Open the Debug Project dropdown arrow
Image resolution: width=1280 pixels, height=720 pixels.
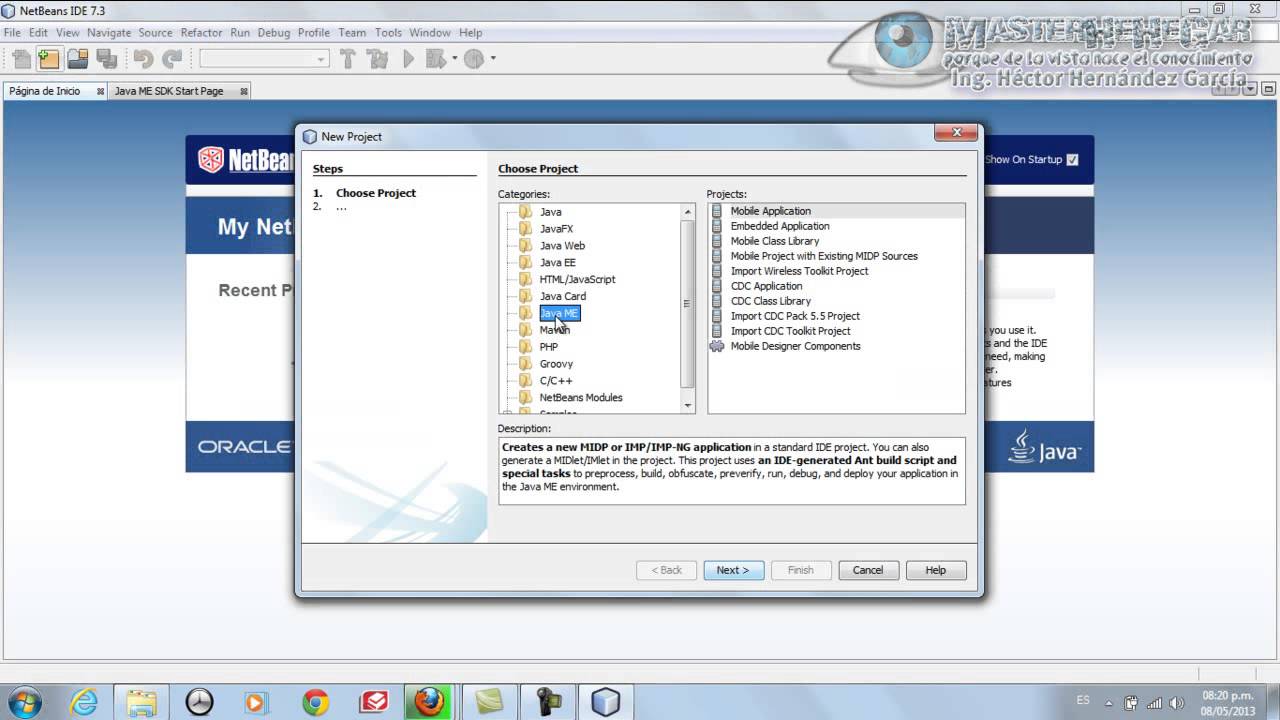point(454,59)
